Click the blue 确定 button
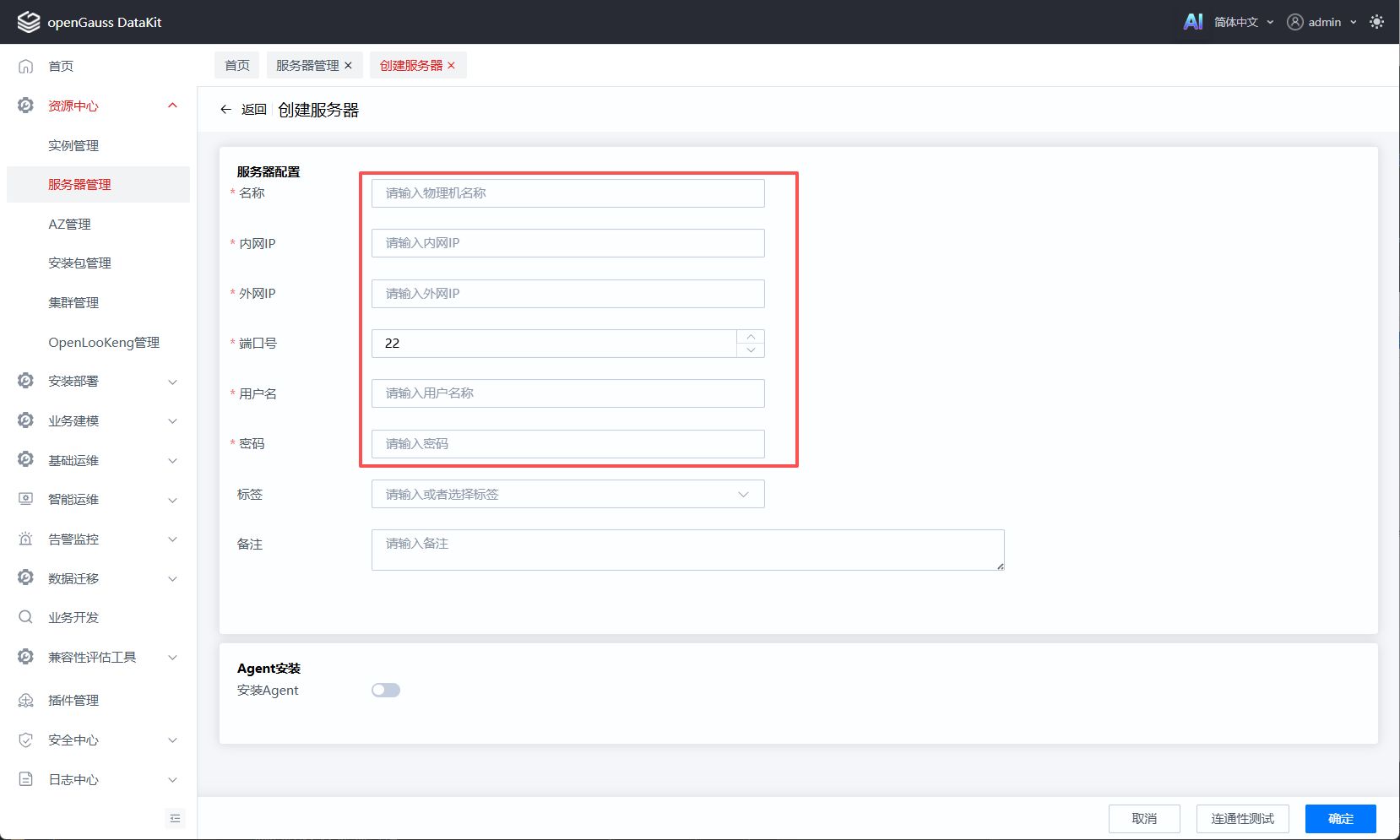 (x=1341, y=818)
